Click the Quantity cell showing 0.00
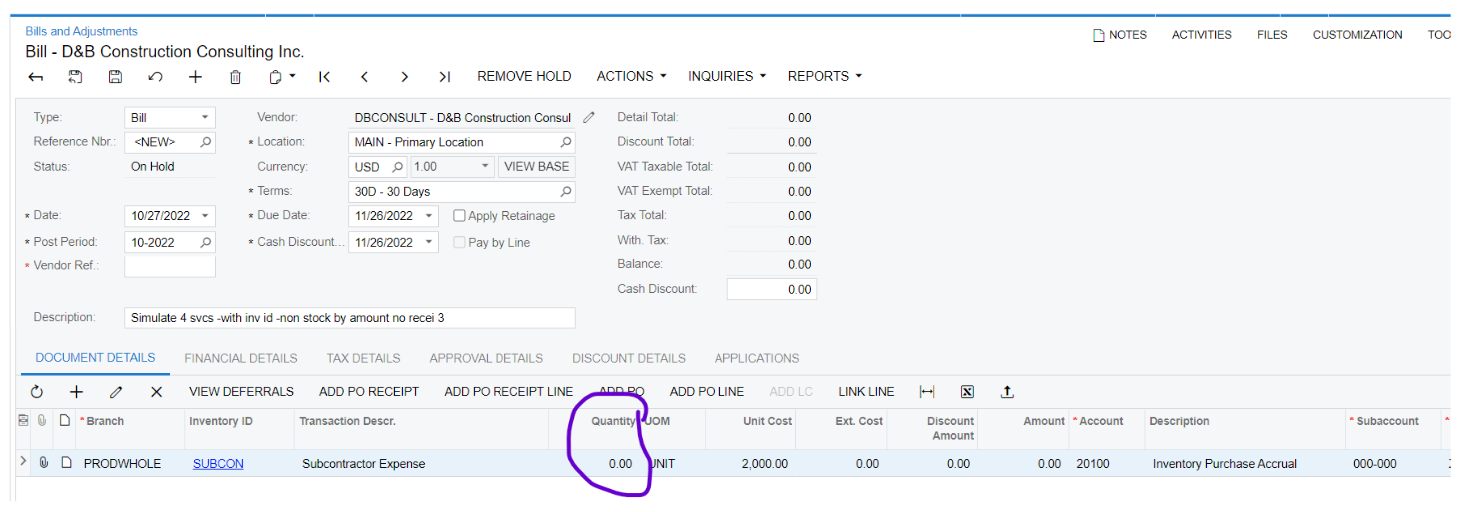Screen dimensions: 1460x512 pos(594,464)
